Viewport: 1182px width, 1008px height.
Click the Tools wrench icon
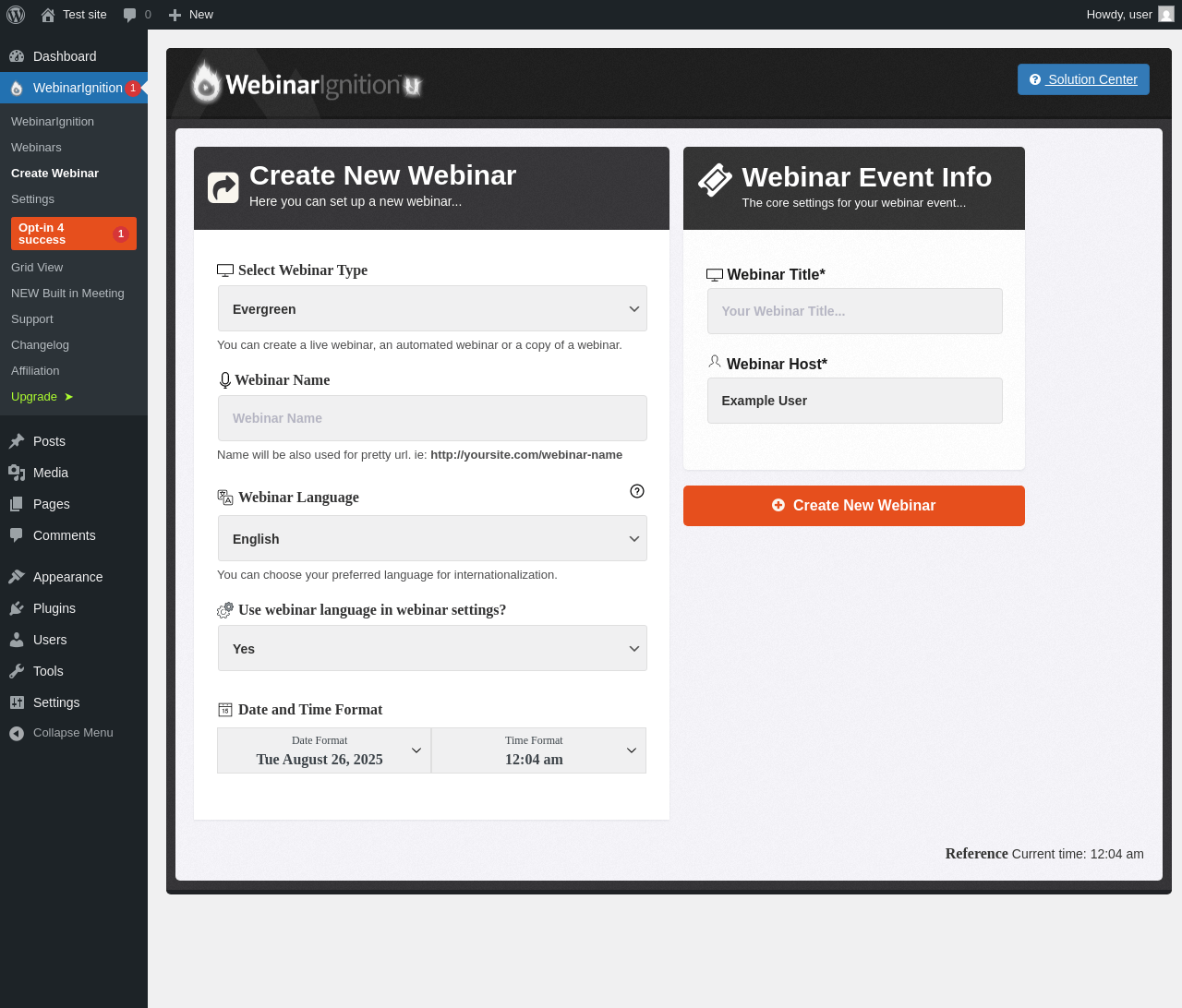coord(17,671)
